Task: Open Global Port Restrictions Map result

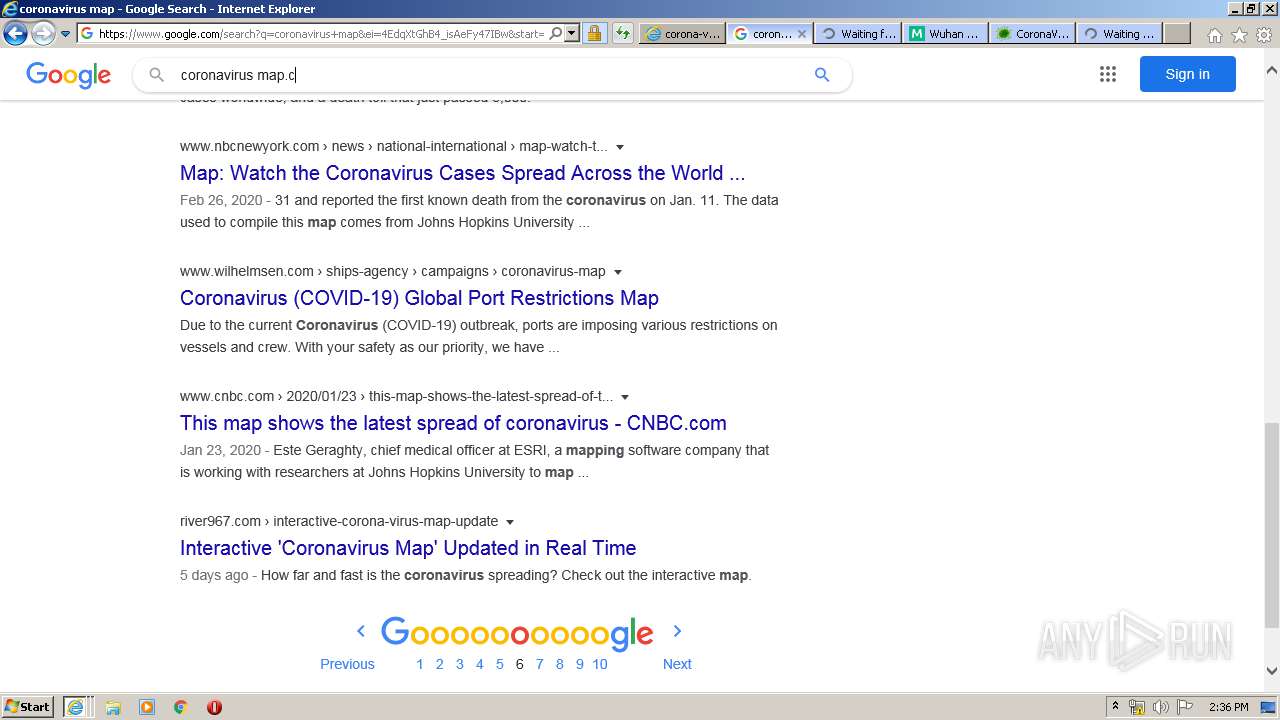Action: point(419,298)
